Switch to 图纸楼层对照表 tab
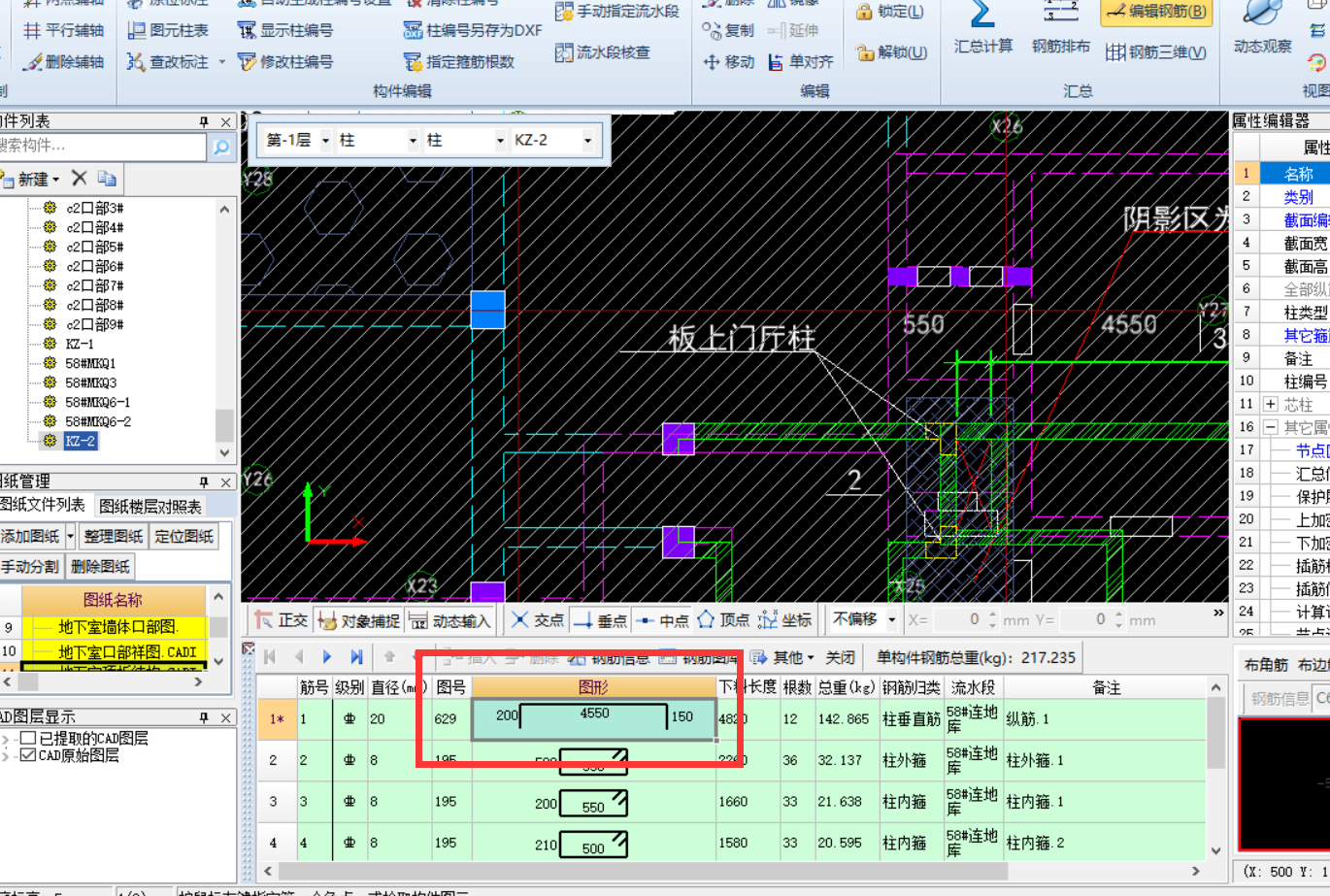This screenshot has width=1330, height=896. tap(150, 507)
